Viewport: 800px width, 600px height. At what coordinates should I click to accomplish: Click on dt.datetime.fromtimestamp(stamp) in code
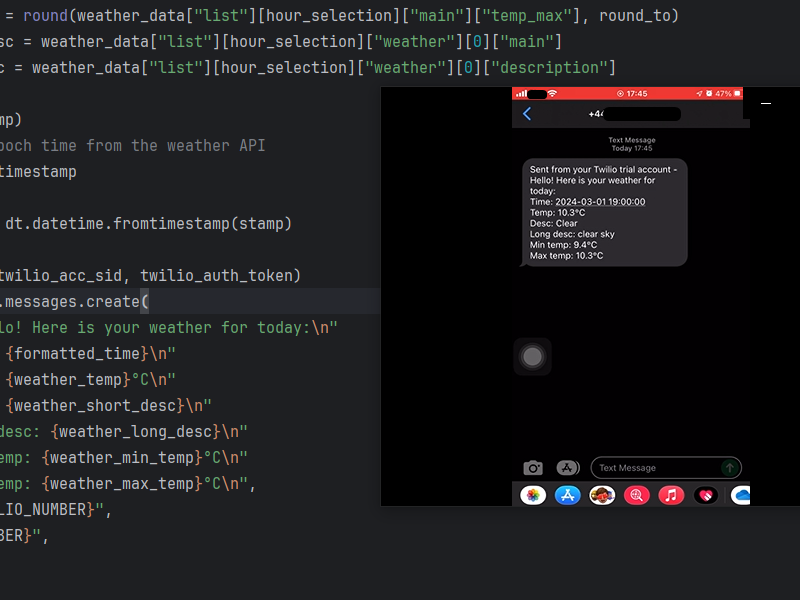[148, 223]
